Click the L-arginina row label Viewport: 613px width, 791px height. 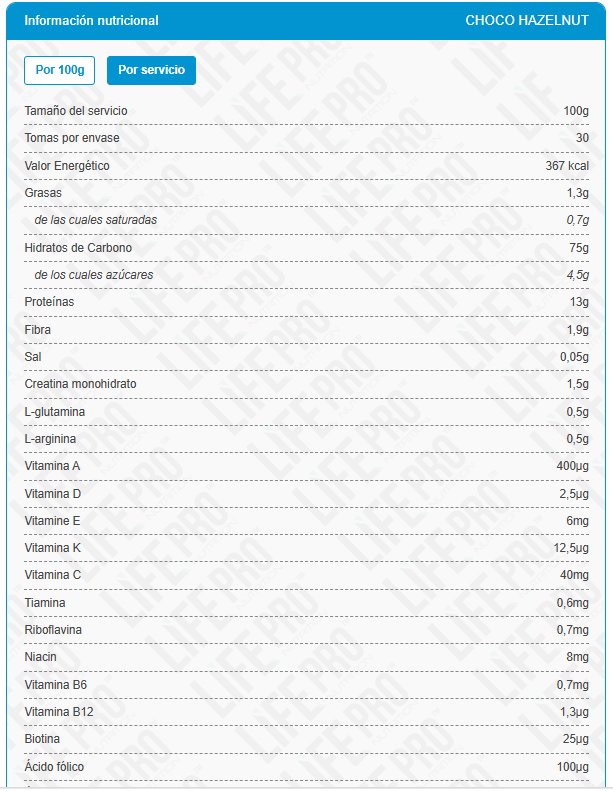(50, 439)
